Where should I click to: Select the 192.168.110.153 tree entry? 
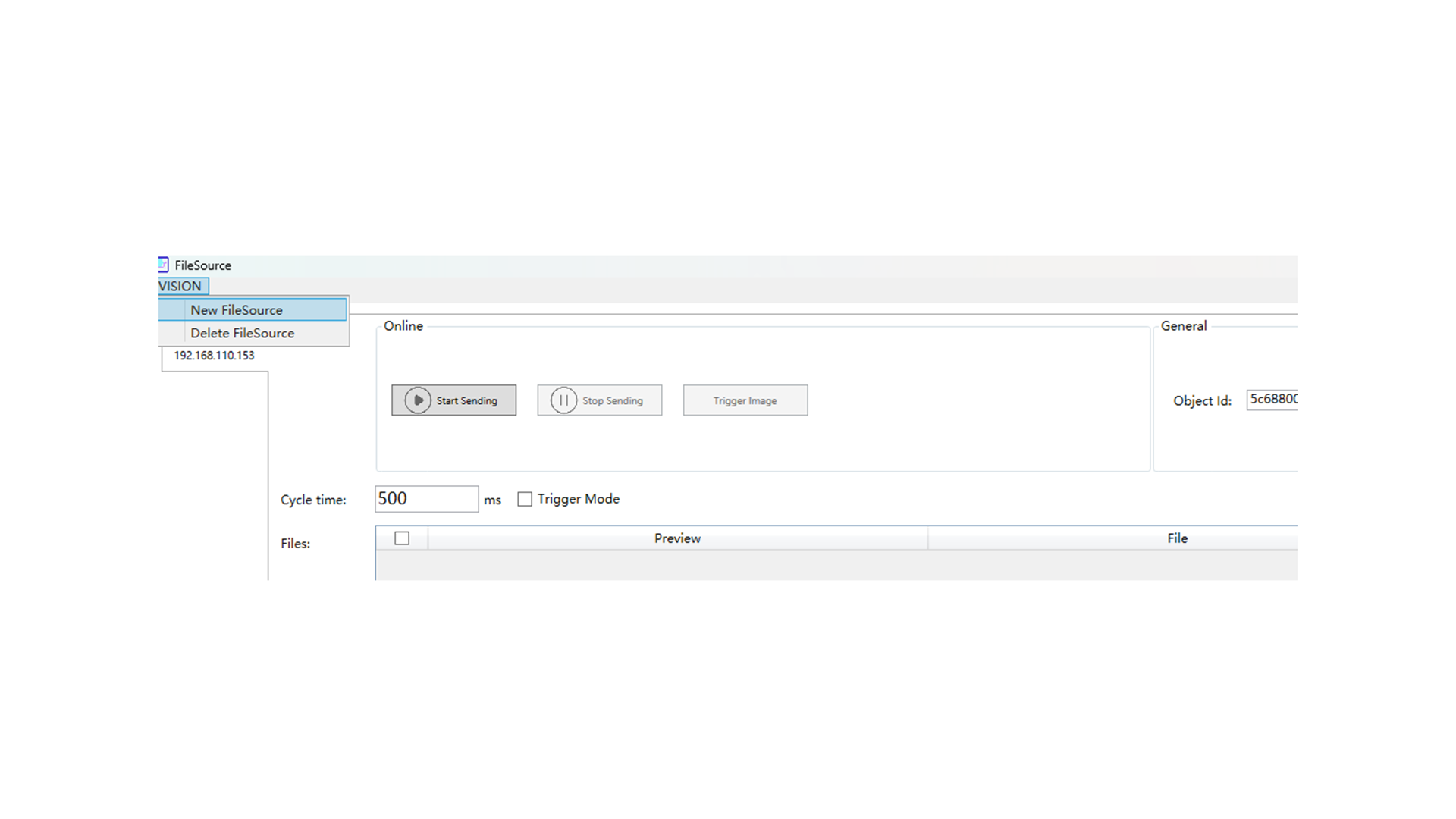(214, 356)
